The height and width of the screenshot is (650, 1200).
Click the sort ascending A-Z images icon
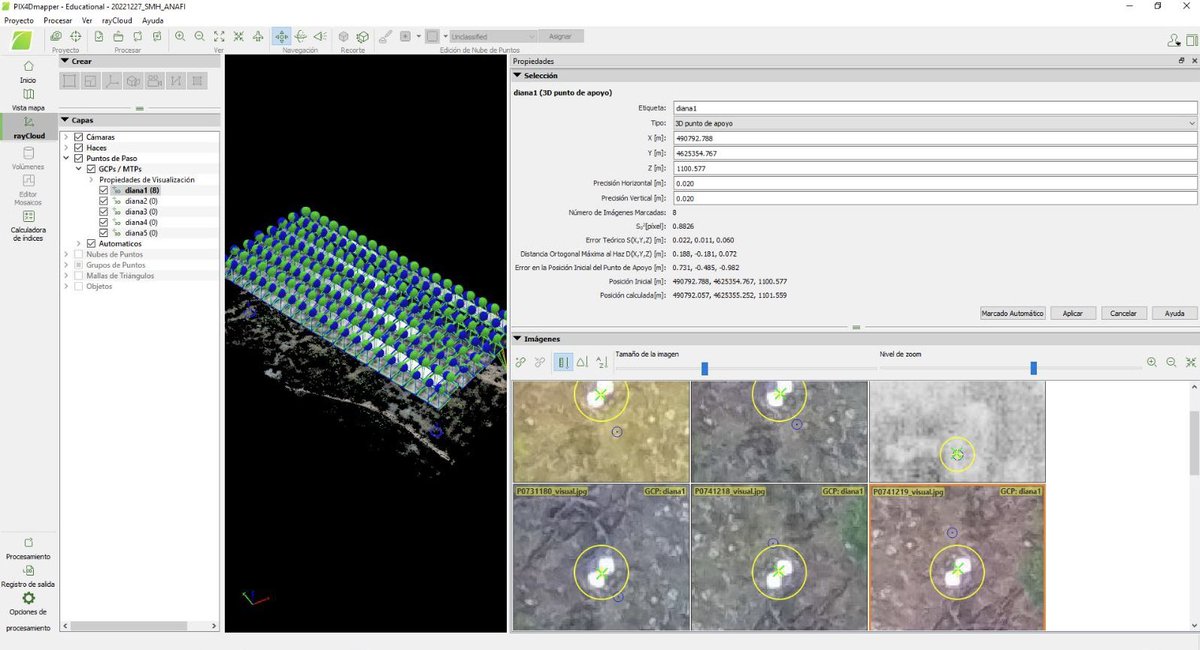pyautogui.click(x=601, y=362)
